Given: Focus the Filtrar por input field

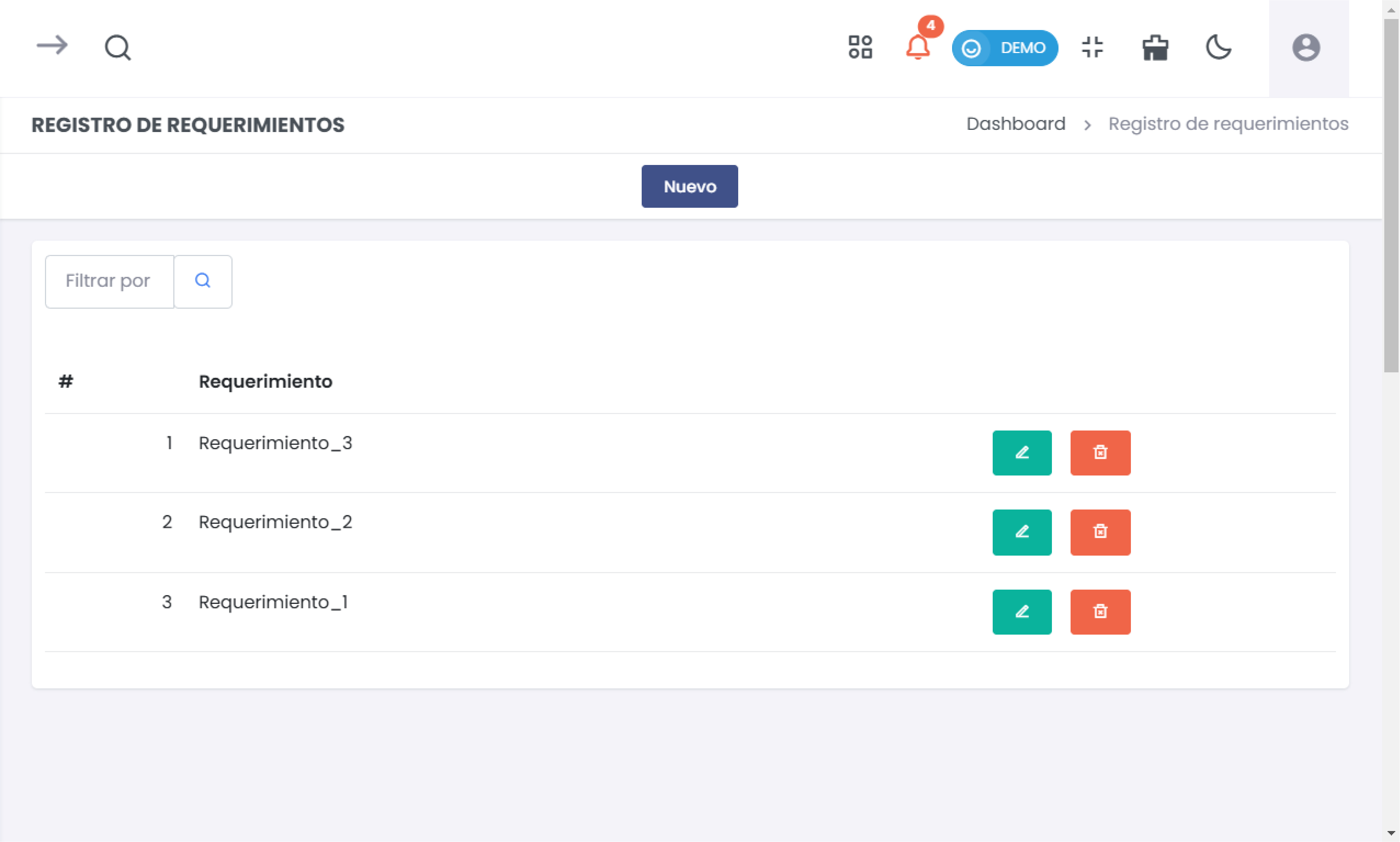Looking at the screenshot, I should pyautogui.click(x=109, y=281).
